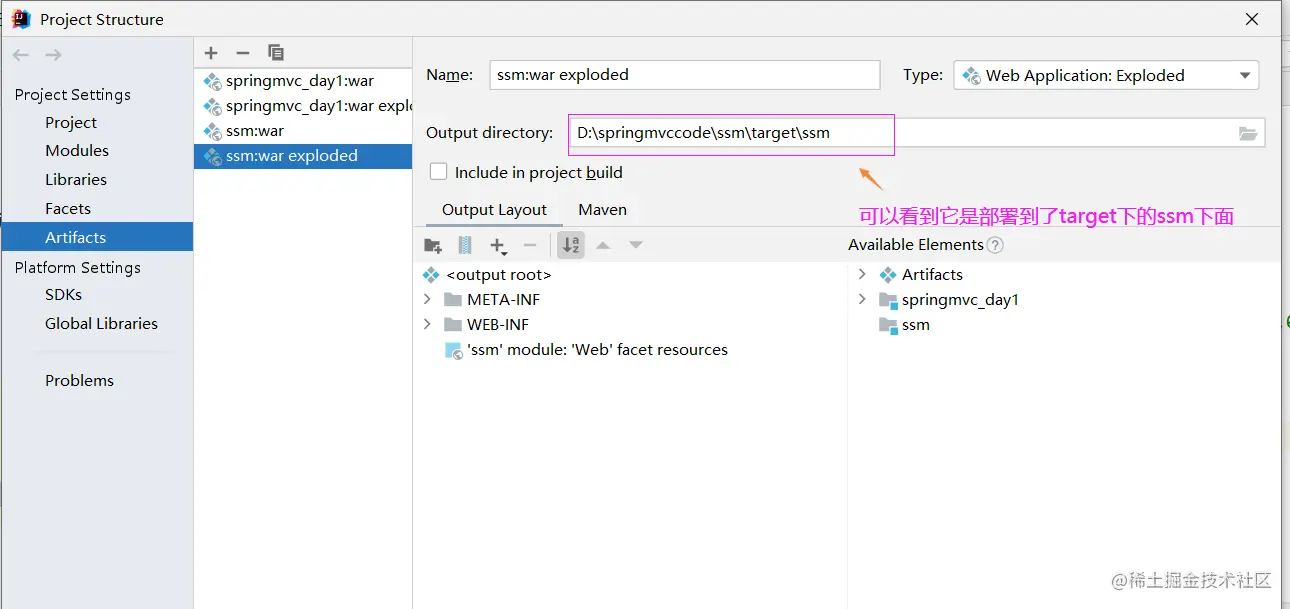Screen dimensions: 1290x609
Task: Click the remove element button in layout toolbar
Action: point(530,245)
